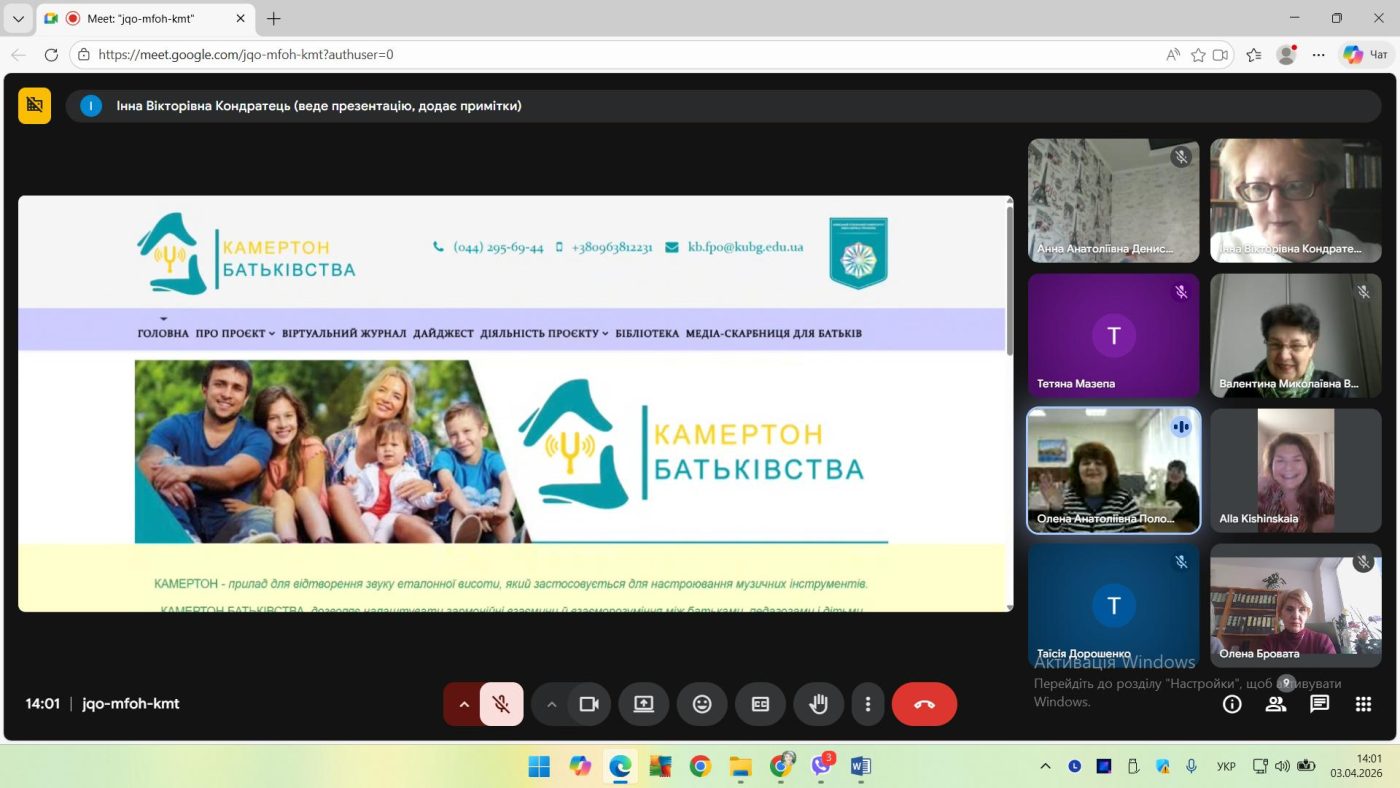The width and height of the screenshot is (1400, 788).
Task: Open the in-call chat messages panel
Action: pyautogui.click(x=1319, y=704)
